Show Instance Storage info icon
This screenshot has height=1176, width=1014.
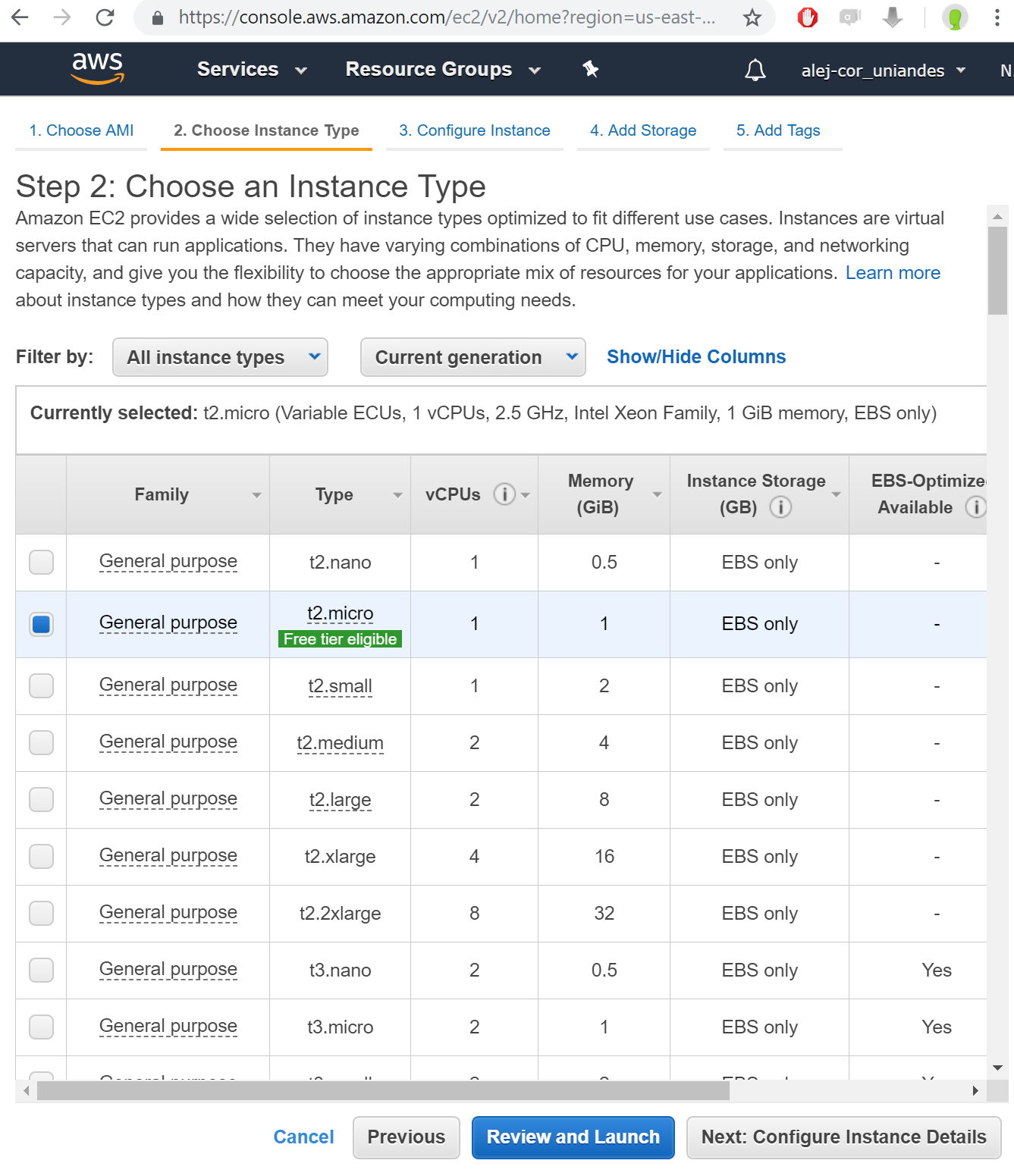point(780,507)
